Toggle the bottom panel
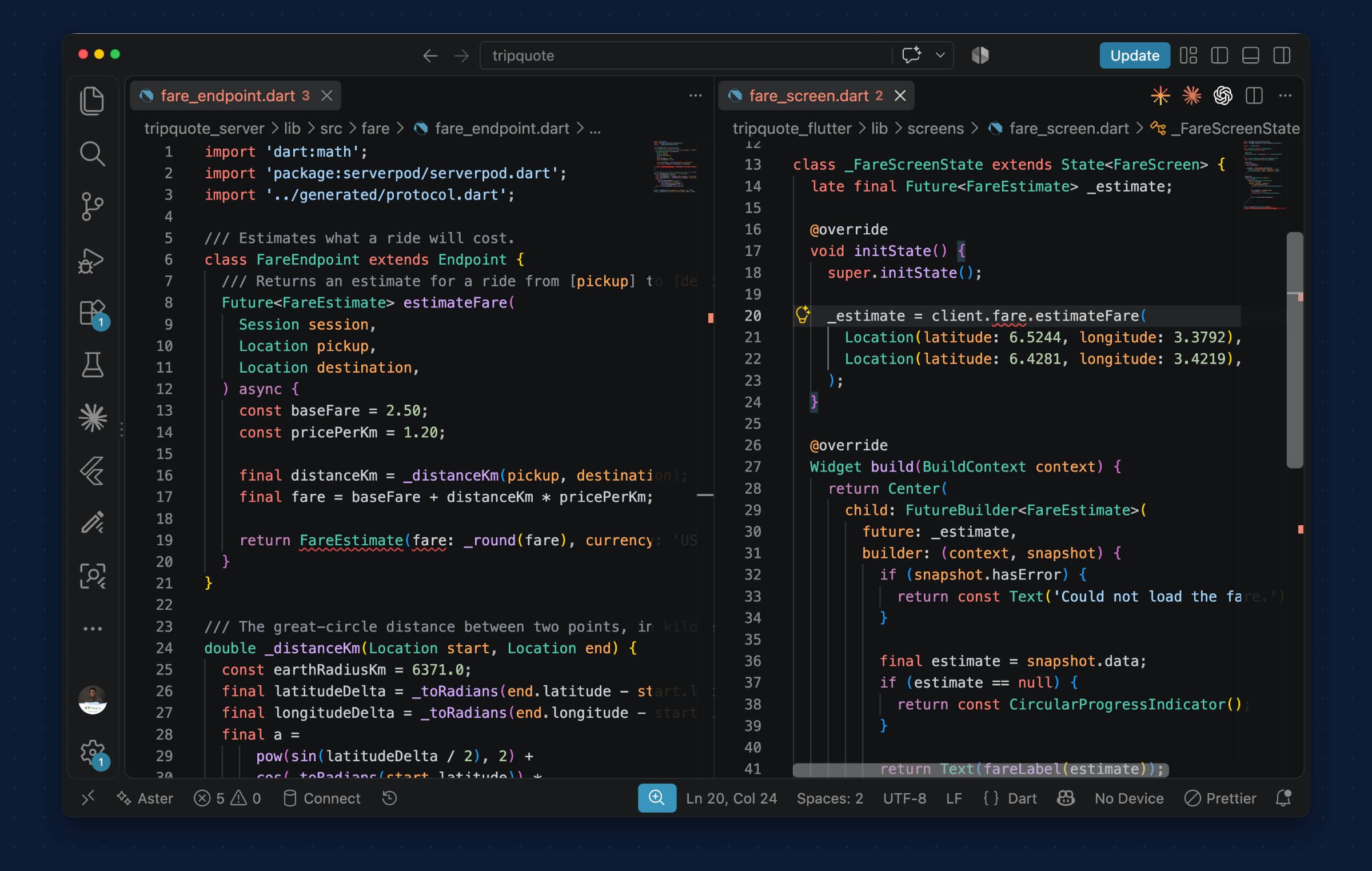The image size is (1372, 871). click(1251, 55)
